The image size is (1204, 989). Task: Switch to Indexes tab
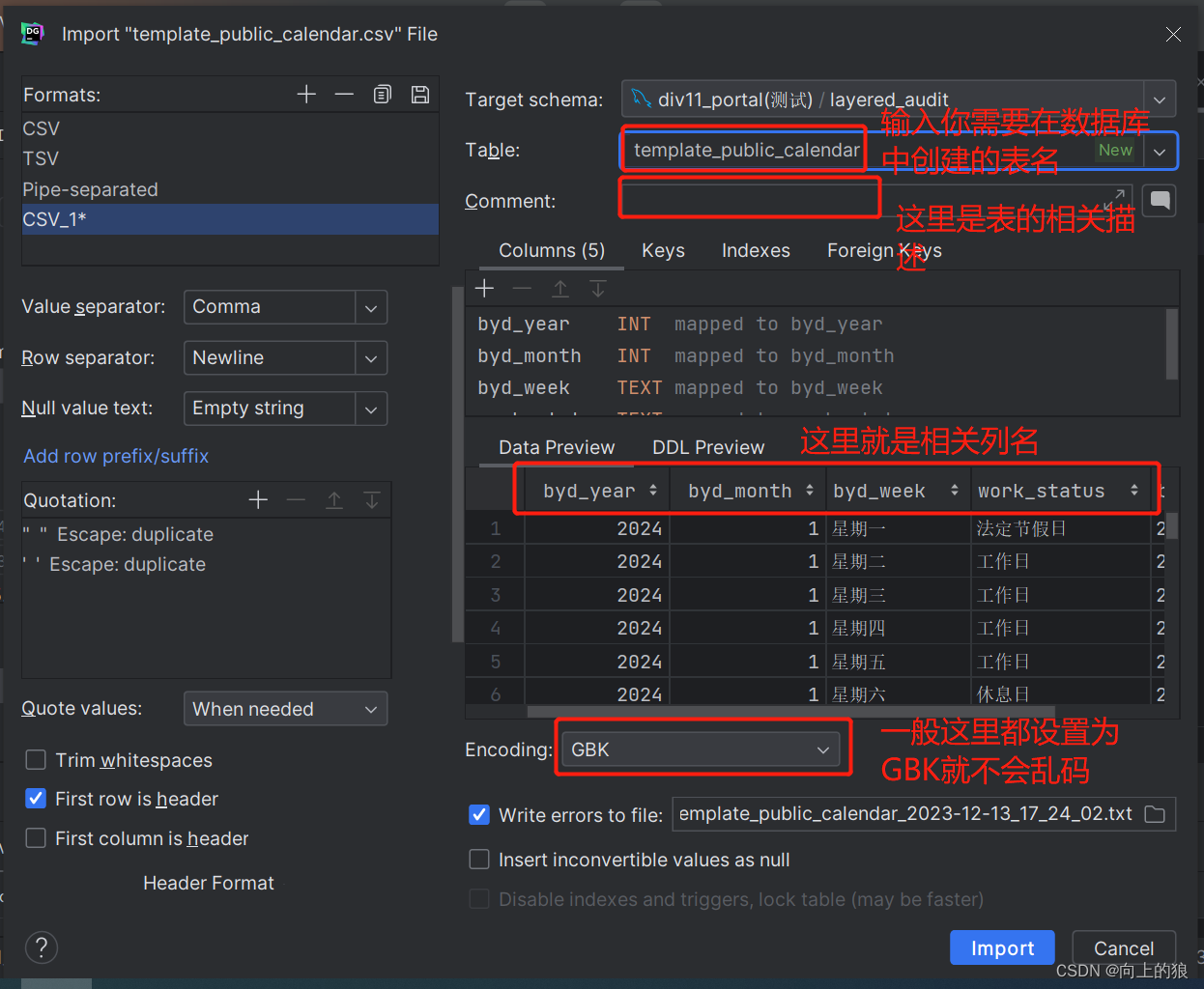tap(756, 250)
